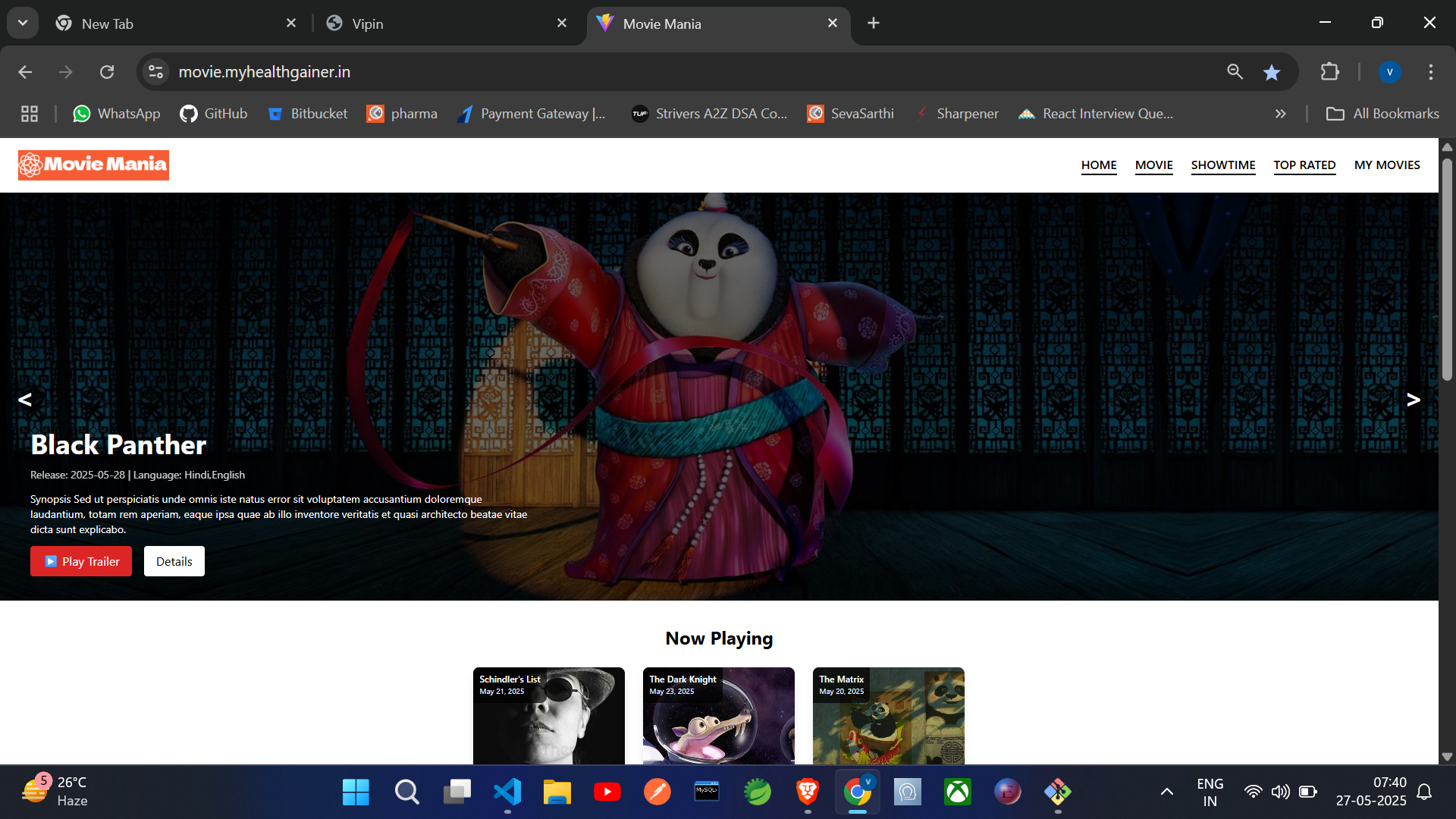Expand the hidden bookmarks chevron
The height and width of the screenshot is (819, 1456).
click(x=1281, y=114)
